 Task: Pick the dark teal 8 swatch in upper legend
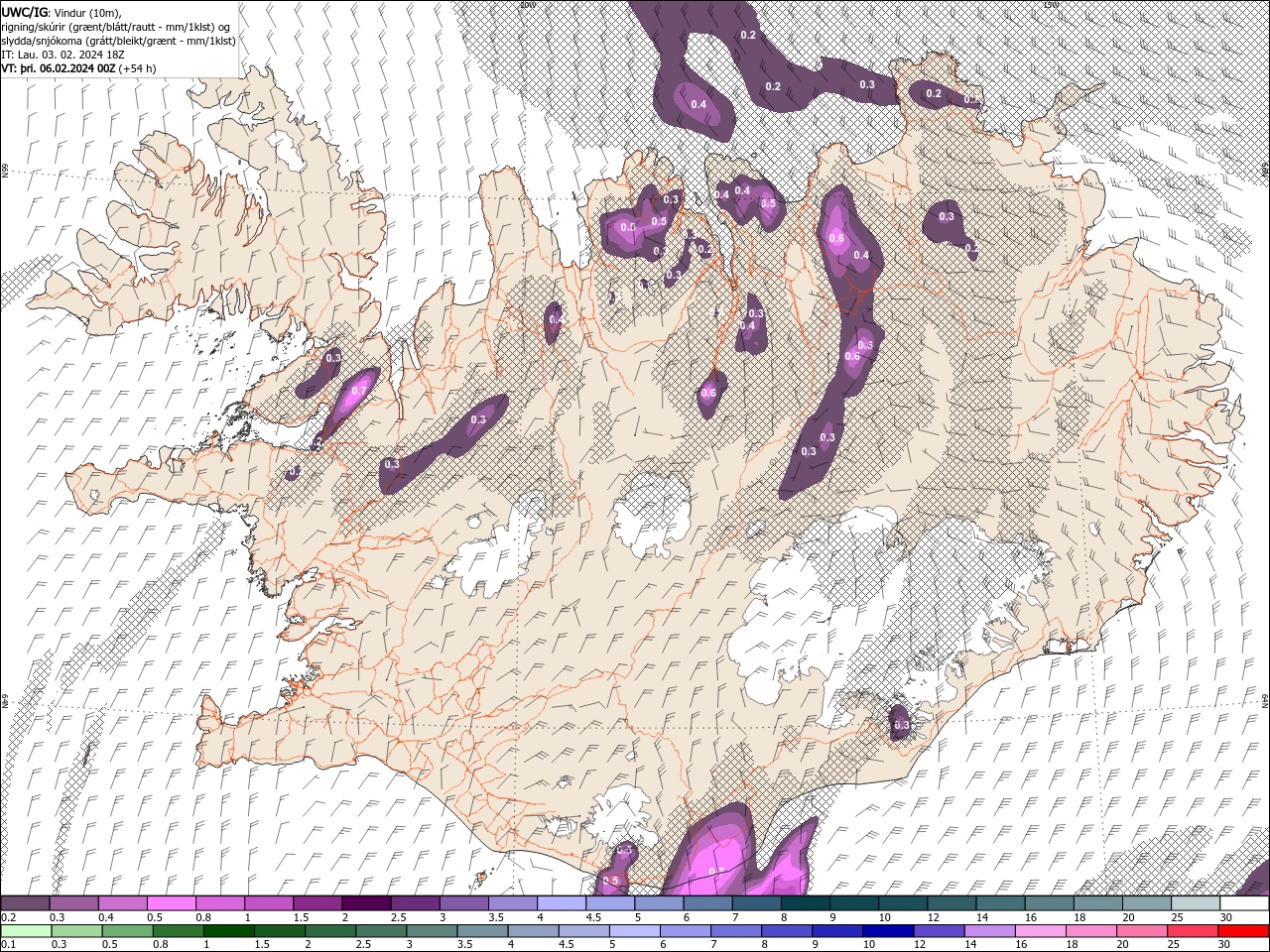click(806, 903)
